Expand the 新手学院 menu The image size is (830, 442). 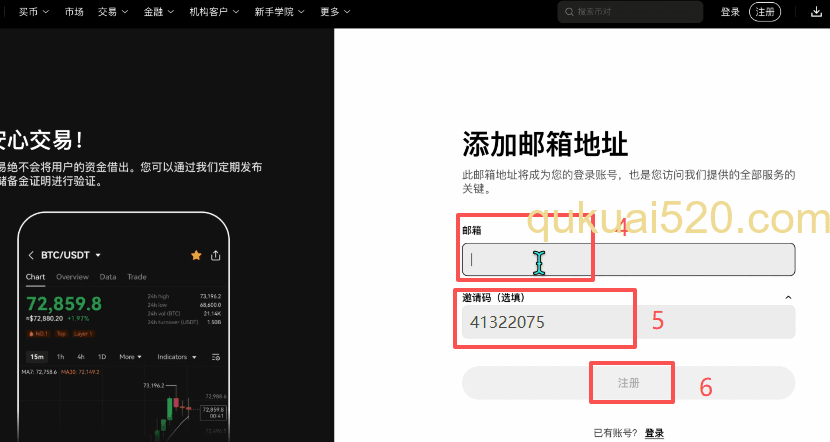coord(279,12)
